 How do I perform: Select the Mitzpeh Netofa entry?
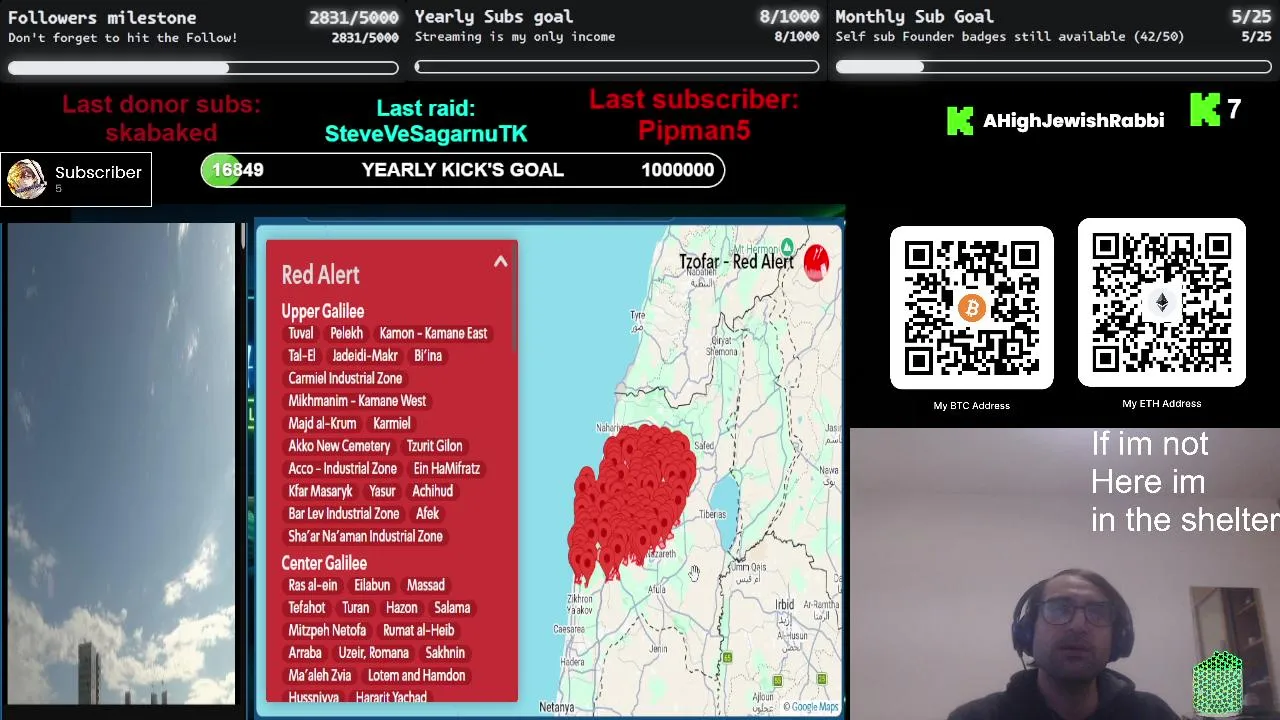point(327,630)
